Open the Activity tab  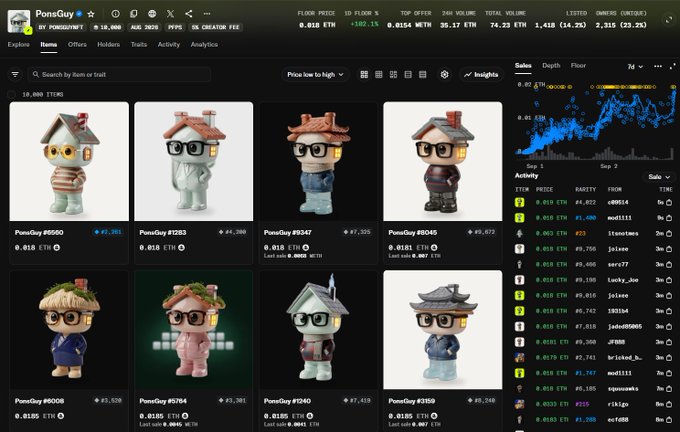pyautogui.click(x=169, y=44)
